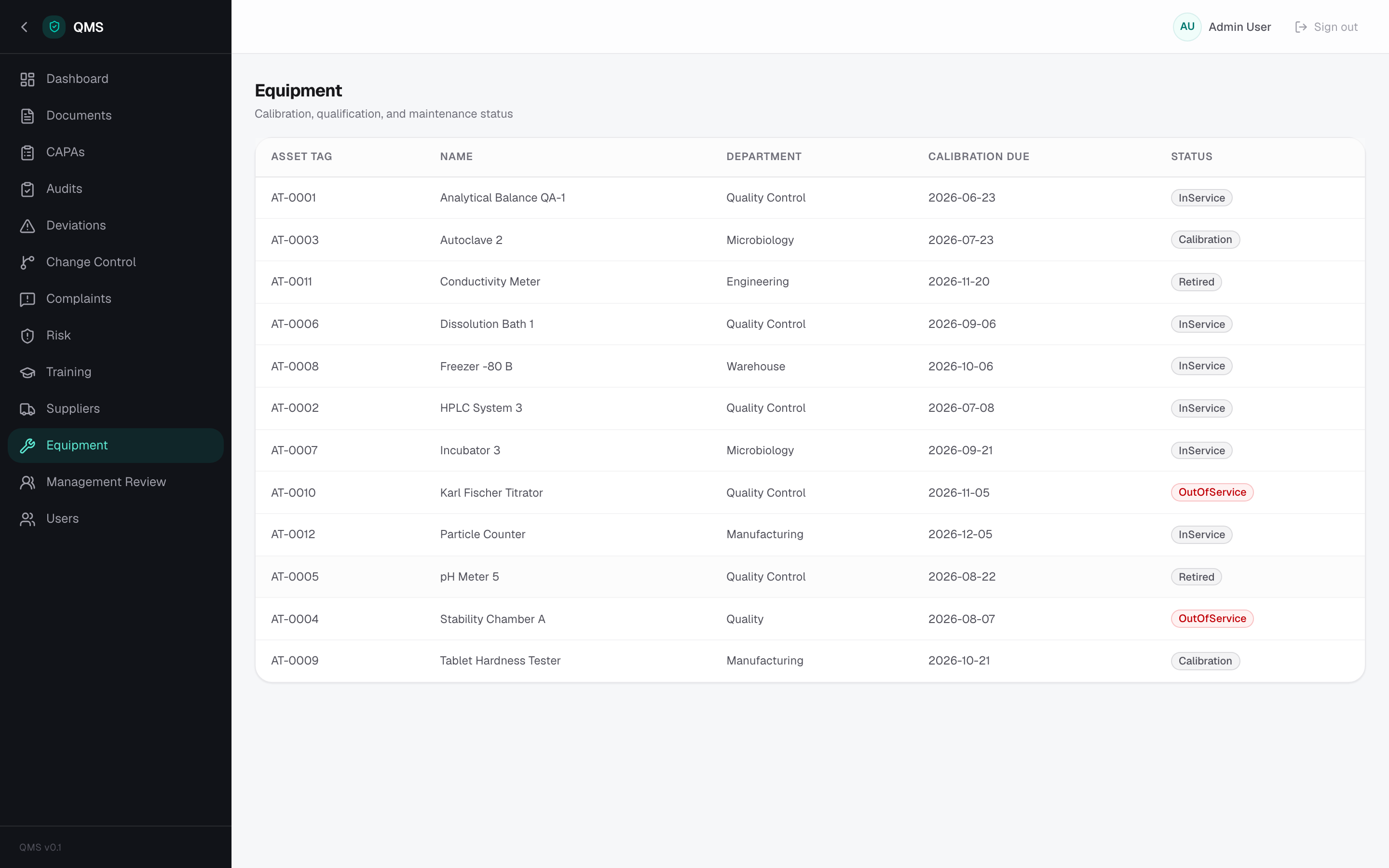Open asset AT-0001 row tag
Image resolution: width=1389 pixels, height=868 pixels.
click(293, 198)
